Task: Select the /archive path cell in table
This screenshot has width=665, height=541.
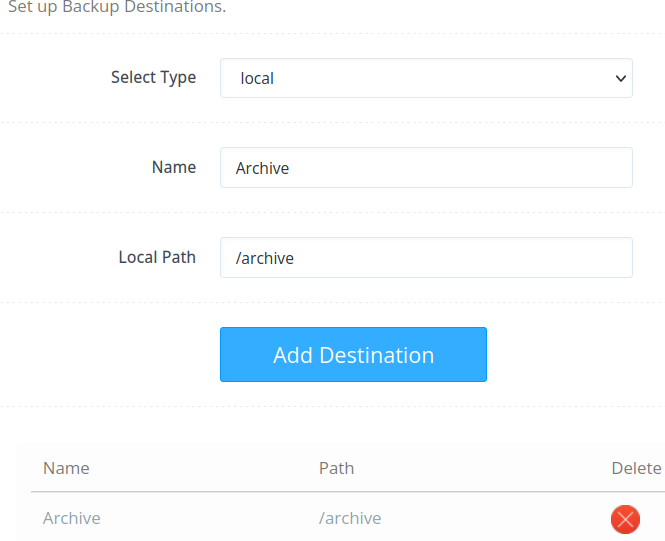Action: click(350, 518)
